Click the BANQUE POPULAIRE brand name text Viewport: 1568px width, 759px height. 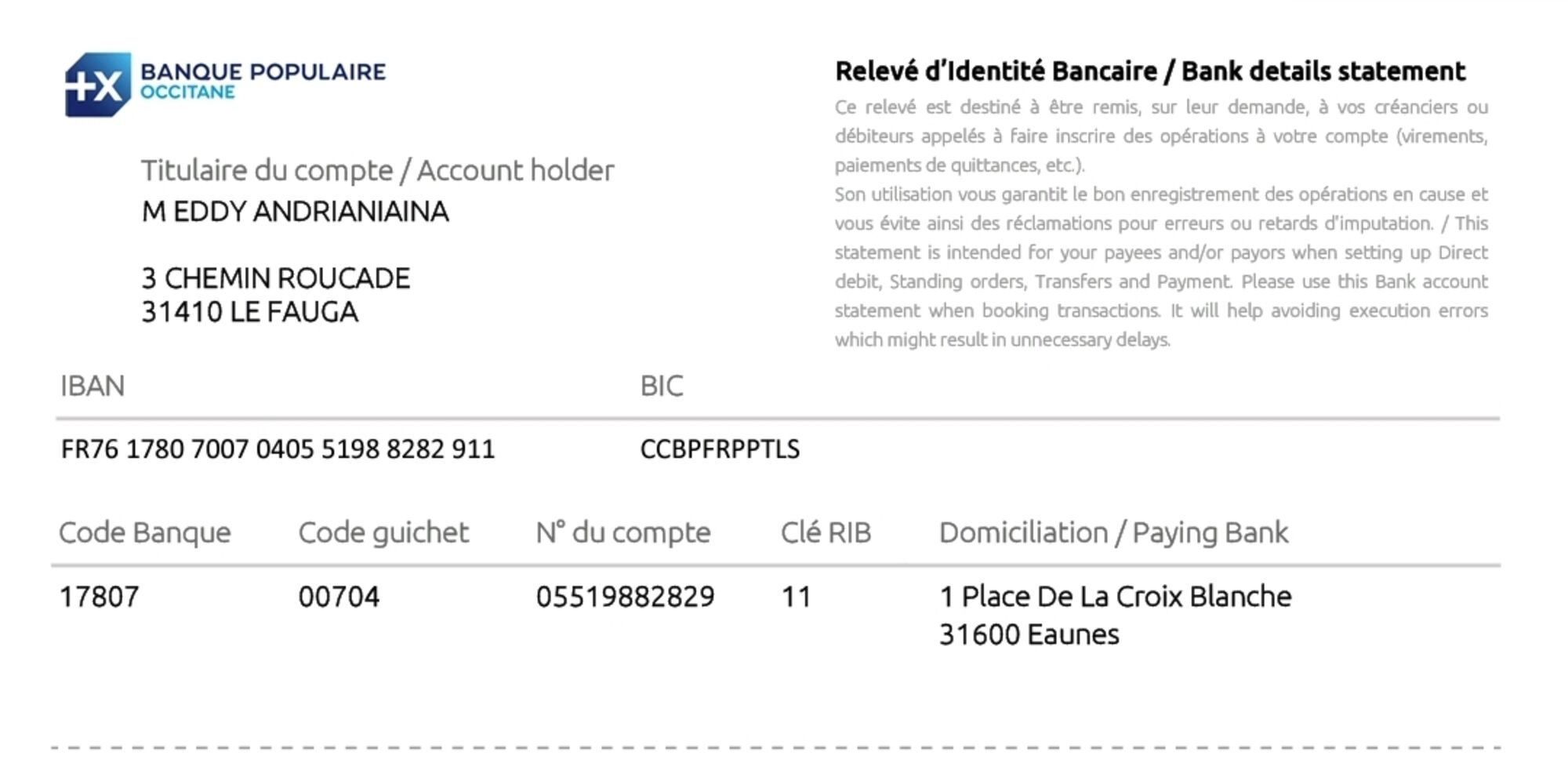[263, 72]
